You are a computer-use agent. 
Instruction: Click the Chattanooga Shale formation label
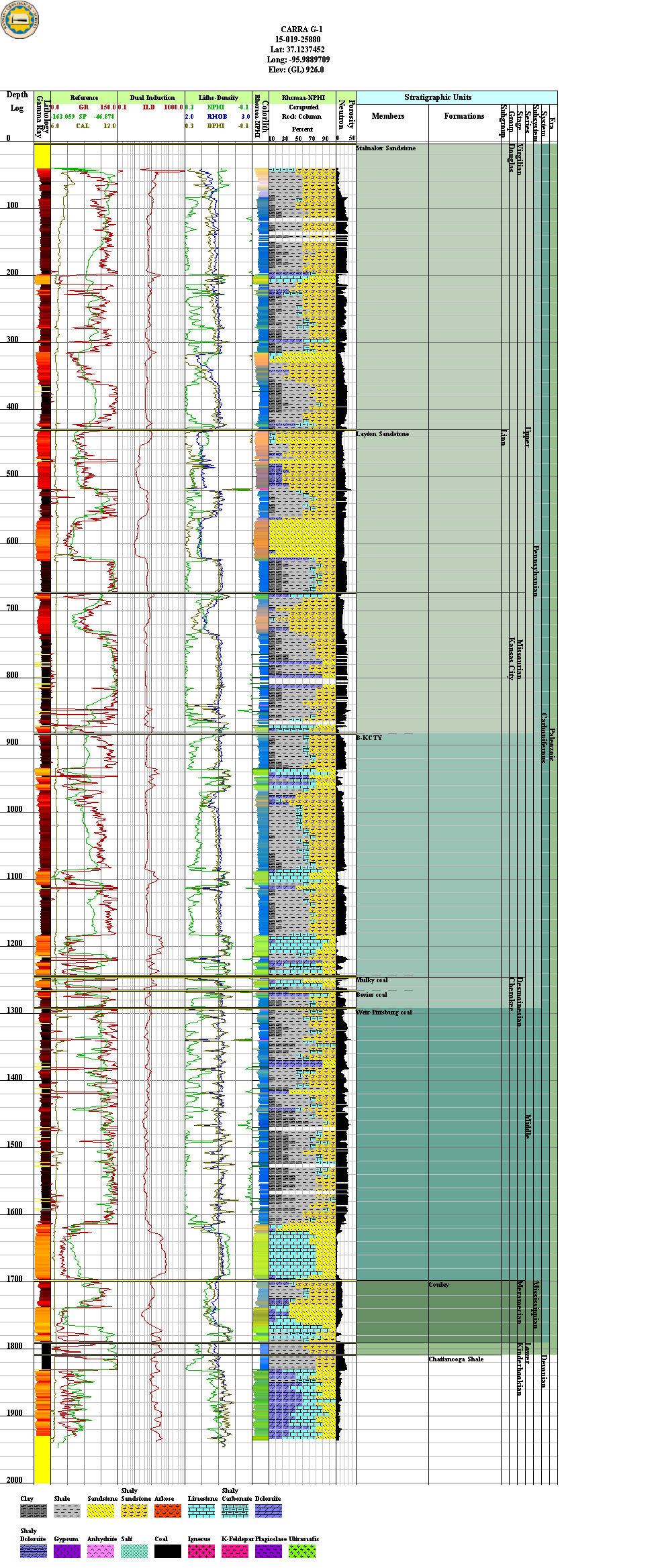(x=457, y=1359)
